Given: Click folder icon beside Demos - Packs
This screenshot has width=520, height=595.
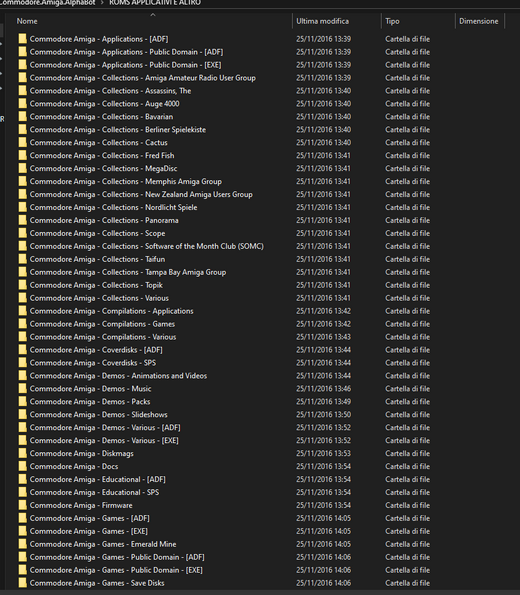Looking at the screenshot, I should tap(23, 401).
